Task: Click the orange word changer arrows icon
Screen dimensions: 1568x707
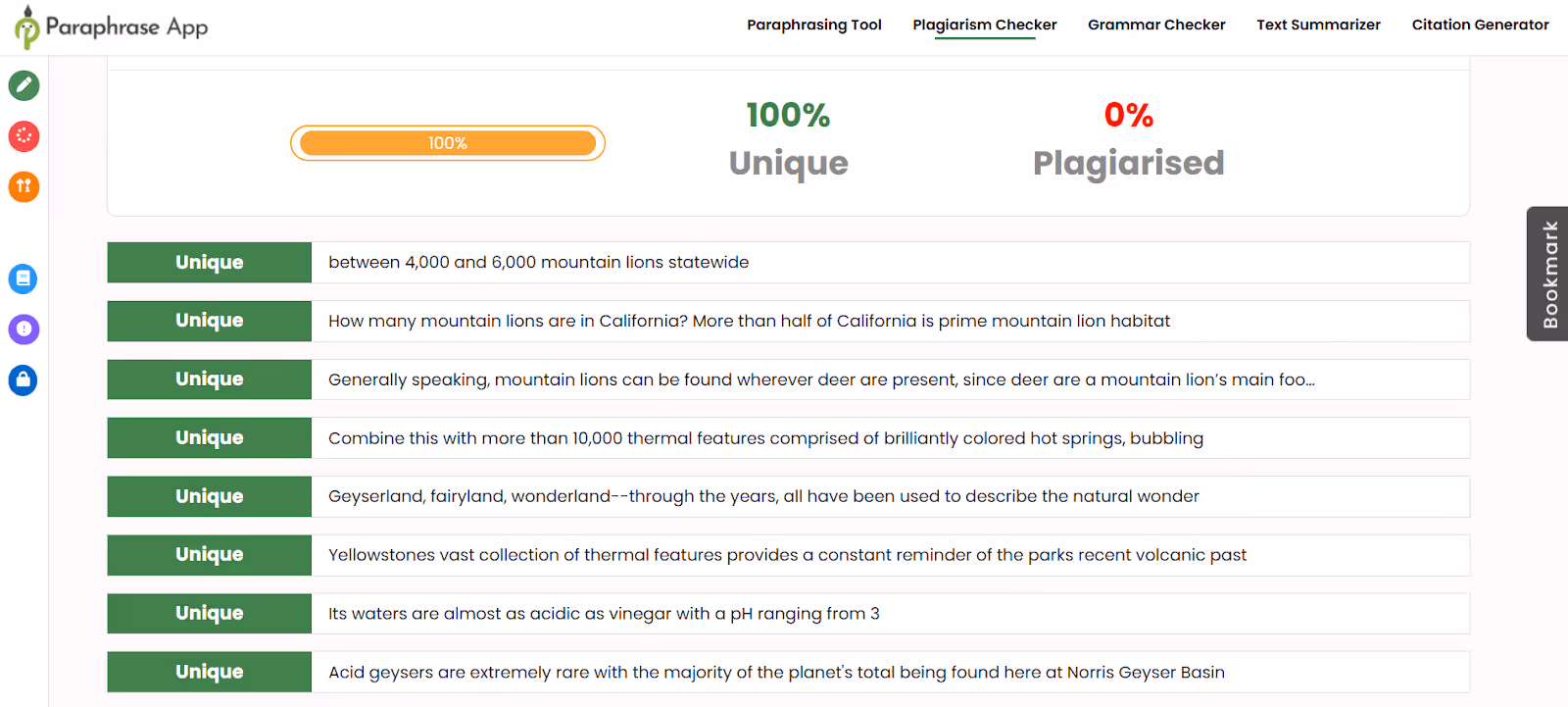Action: click(23, 186)
